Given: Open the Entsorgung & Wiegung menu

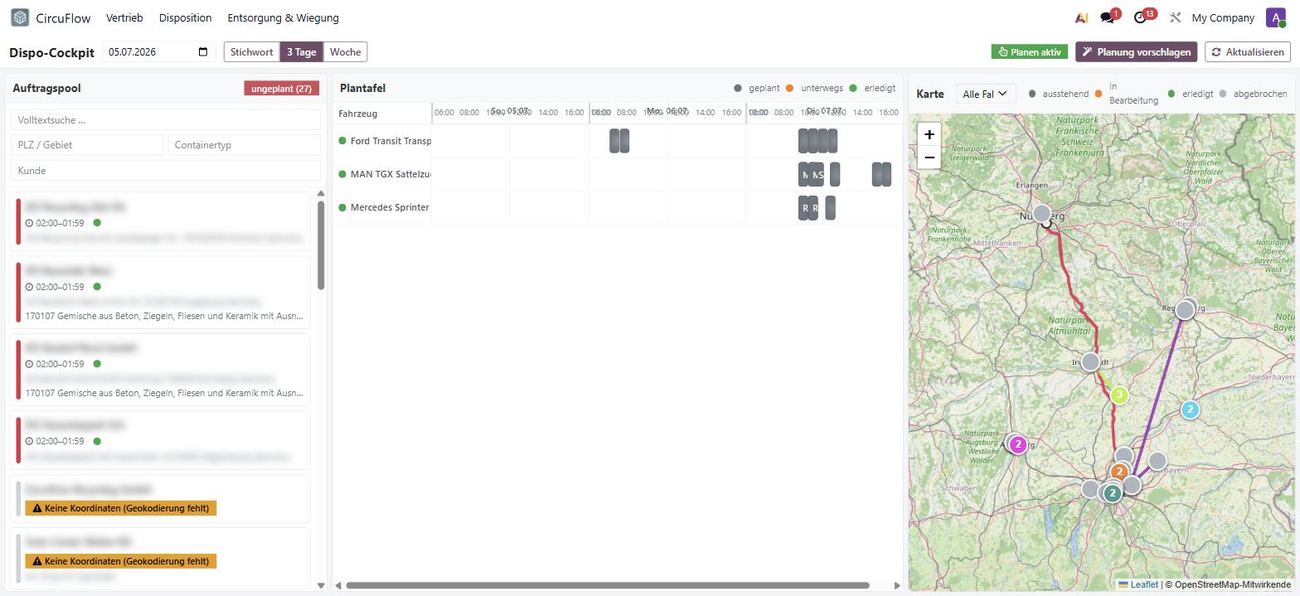Looking at the screenshot, I should [x=283, y=18].
